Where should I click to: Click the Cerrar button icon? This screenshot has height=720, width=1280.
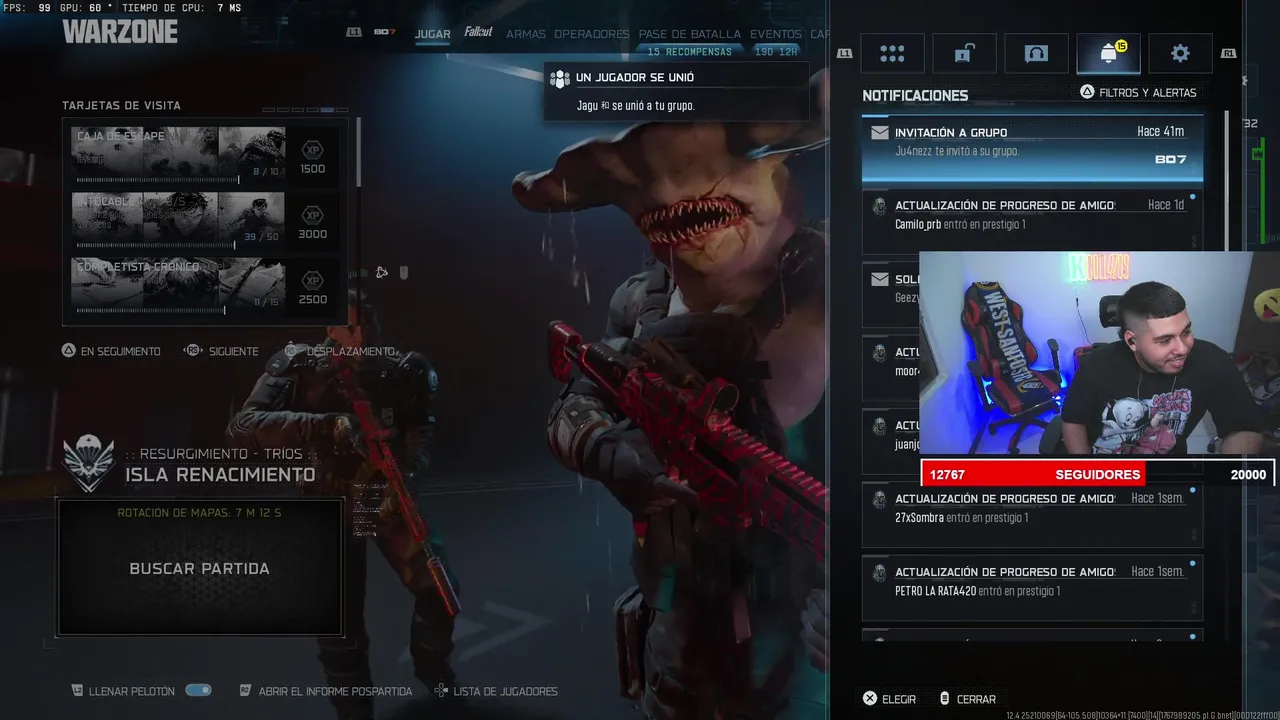(x=944, y=699)
